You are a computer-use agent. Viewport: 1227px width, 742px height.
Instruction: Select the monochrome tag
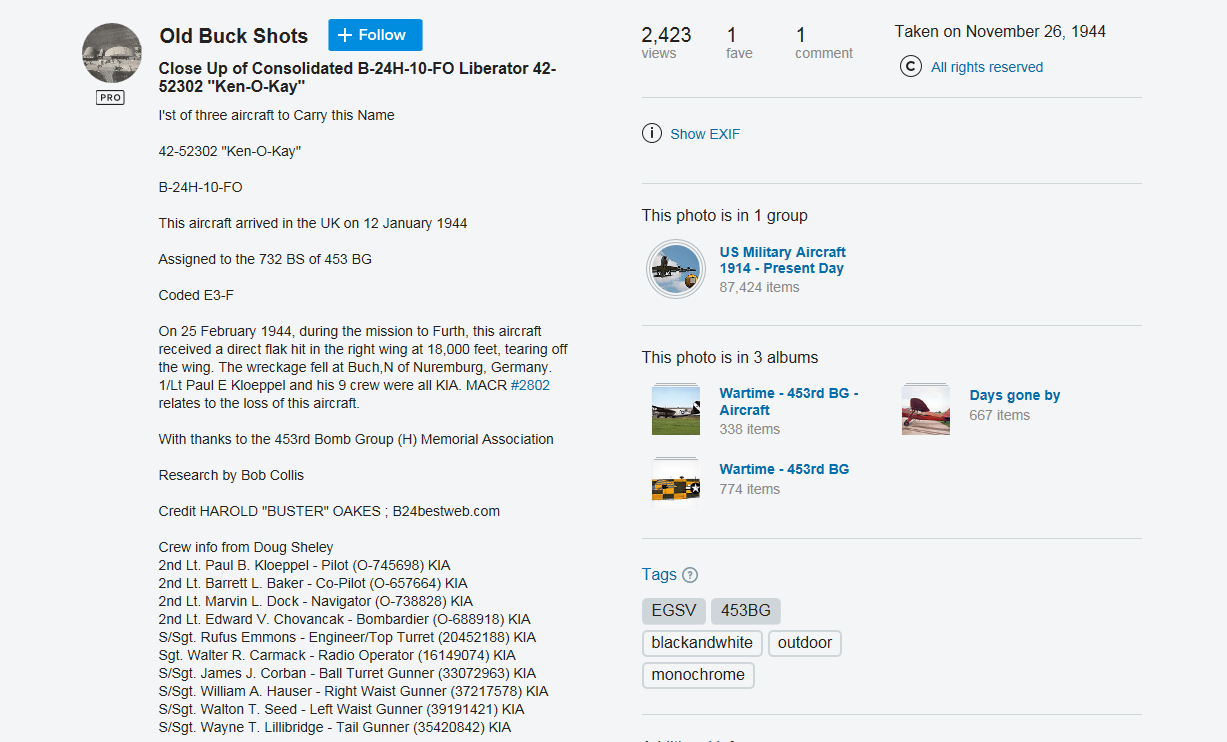tap(698, 675)
